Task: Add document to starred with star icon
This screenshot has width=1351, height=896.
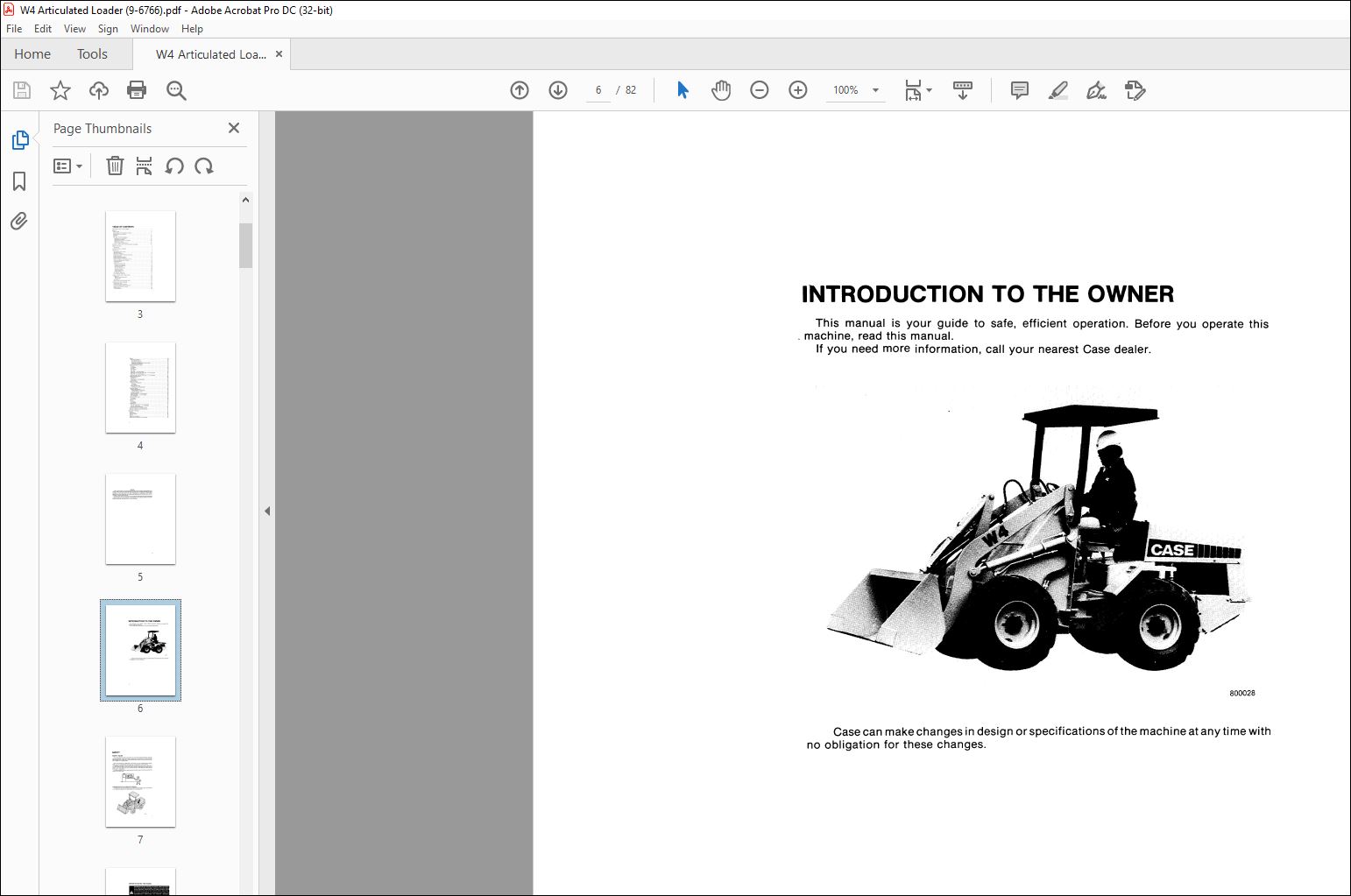Action: [x=60, y=90]
